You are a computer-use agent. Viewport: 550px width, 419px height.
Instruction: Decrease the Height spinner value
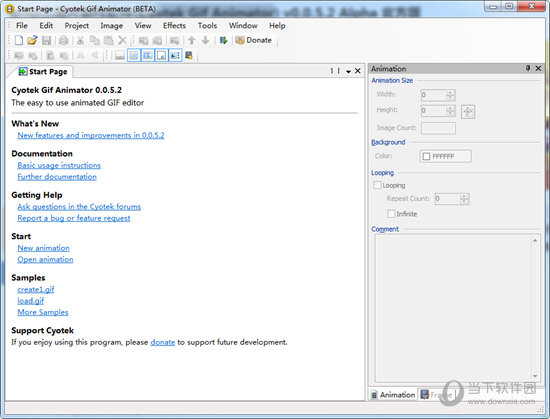coord(451,113)
